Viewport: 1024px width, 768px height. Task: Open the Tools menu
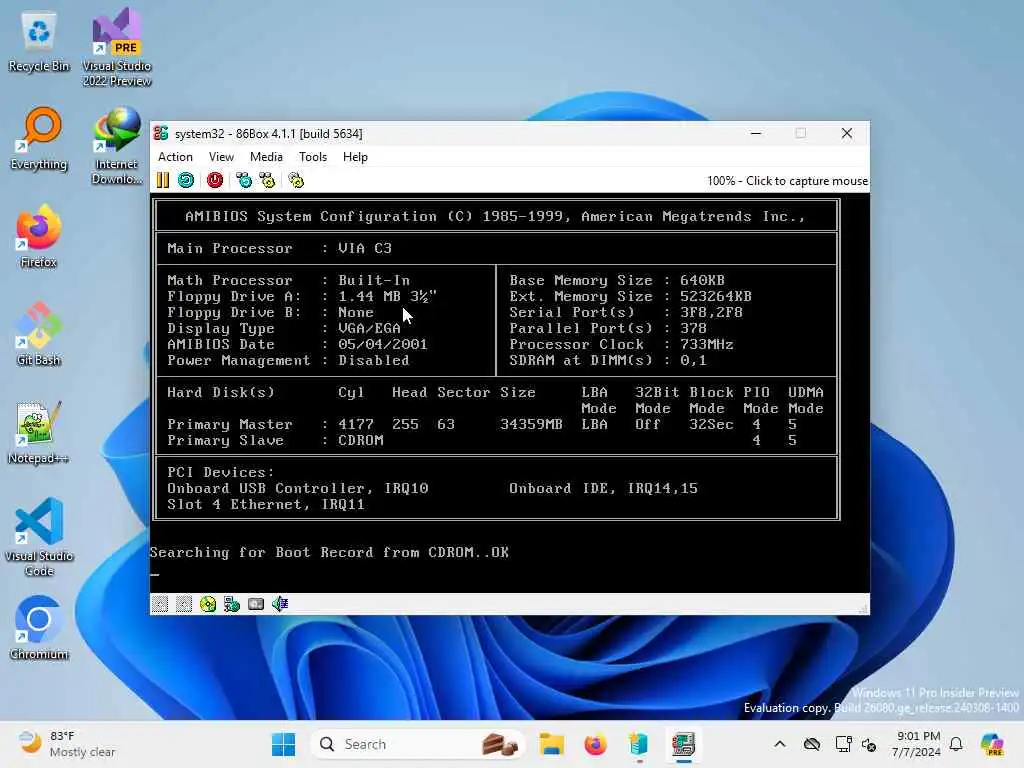313,157
